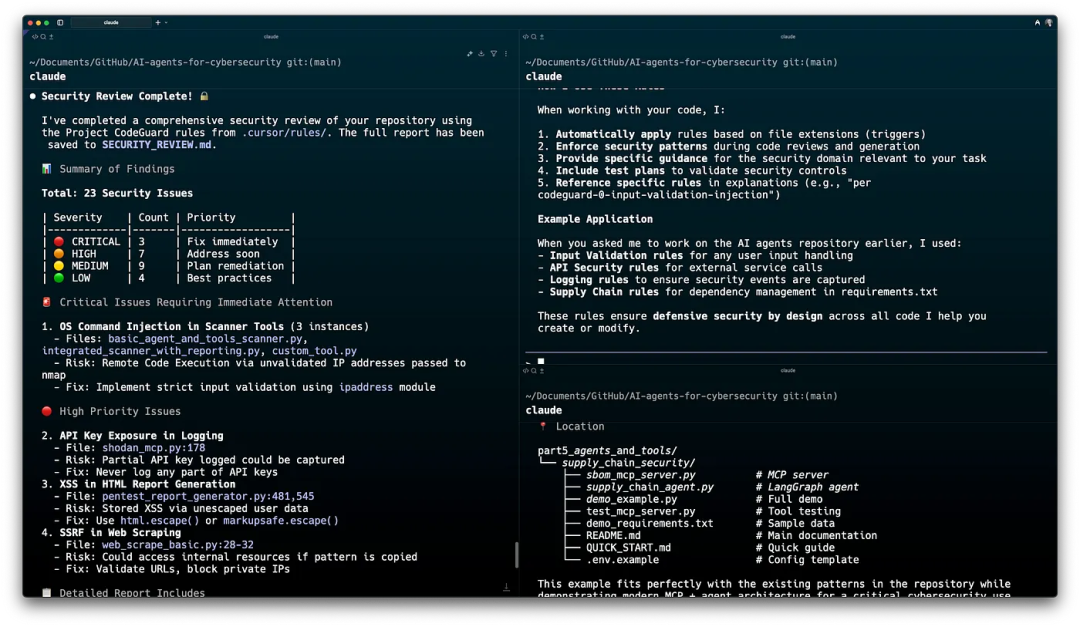
Task: Click the code icon in left pane header
Action: [35, 36]
